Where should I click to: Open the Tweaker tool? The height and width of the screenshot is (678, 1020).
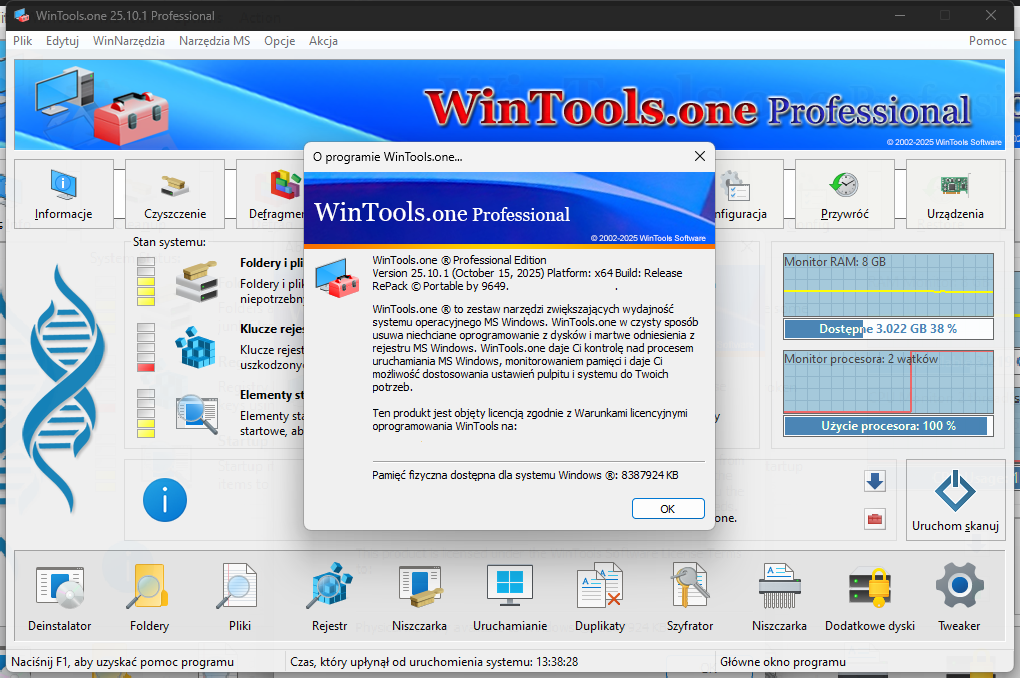point(959,597)
